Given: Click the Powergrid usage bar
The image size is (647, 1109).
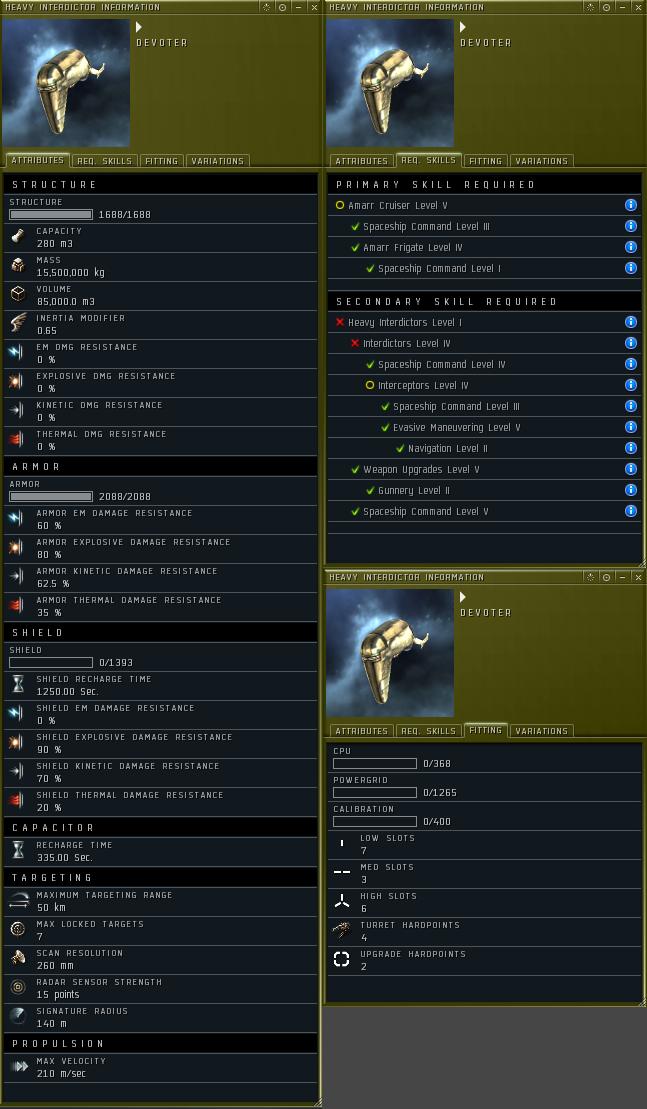Looking at the screenshot, I should coord(375,793).
